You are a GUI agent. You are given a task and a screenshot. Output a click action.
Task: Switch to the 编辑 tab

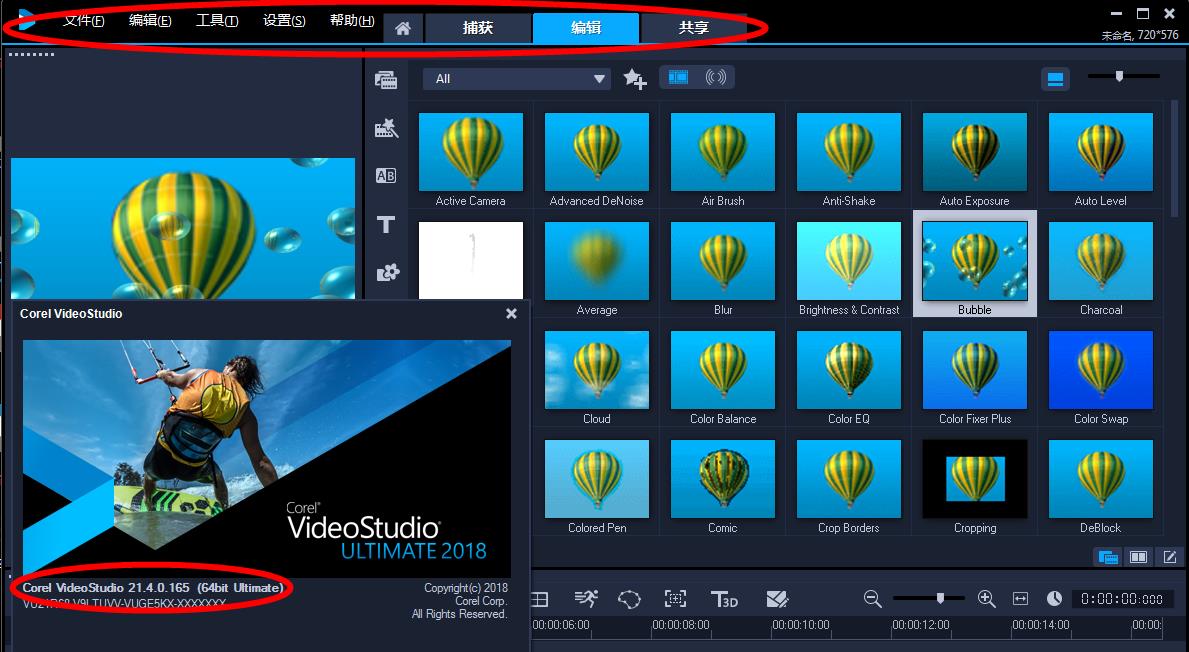click(585, 28)
